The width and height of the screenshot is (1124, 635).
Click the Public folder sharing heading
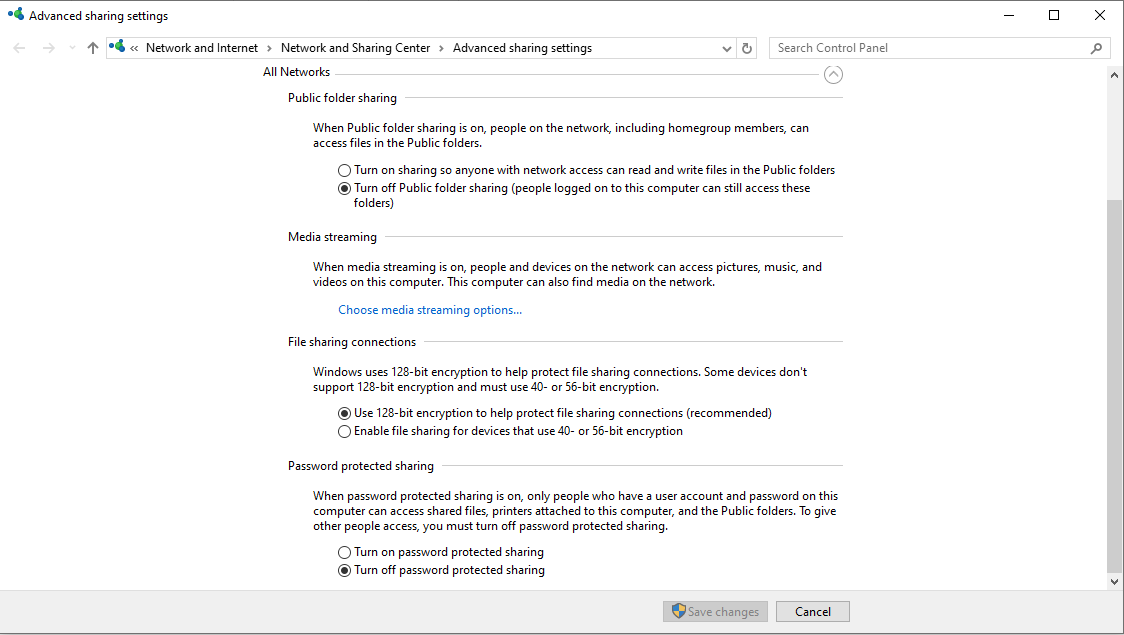pos(342,98)
